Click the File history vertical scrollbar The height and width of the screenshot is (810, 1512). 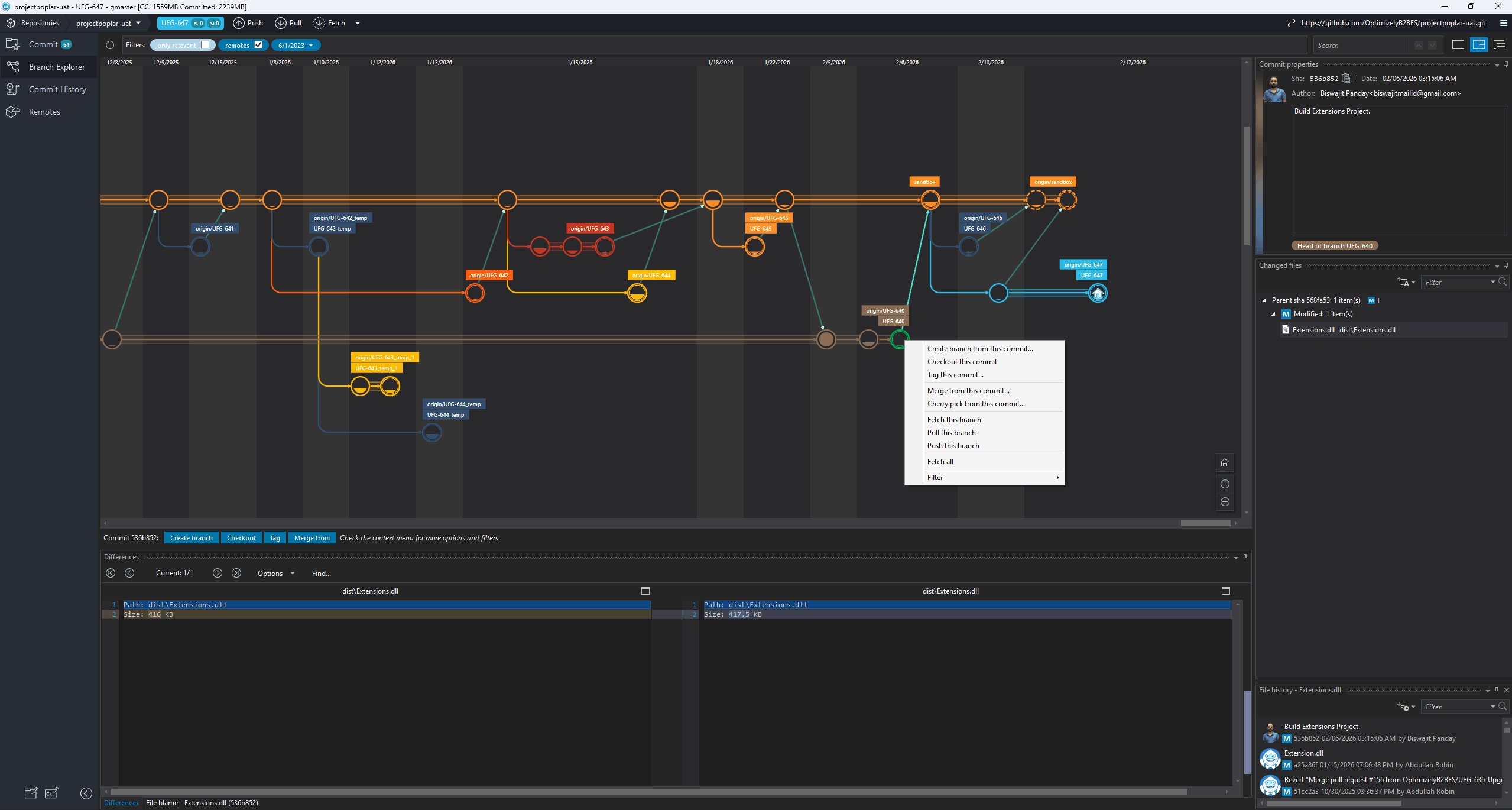tap(1507, 730)
